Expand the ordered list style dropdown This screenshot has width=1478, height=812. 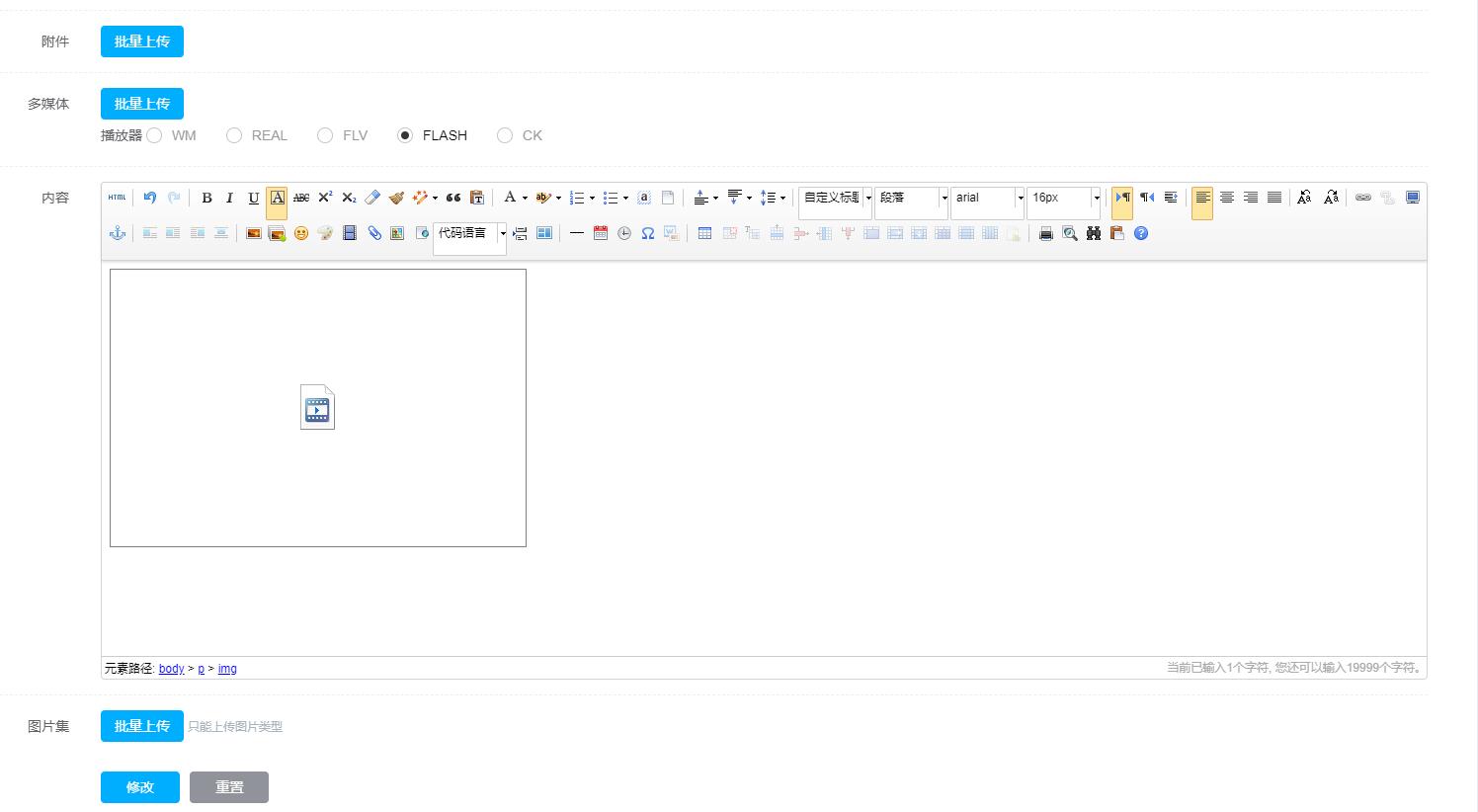point(592,198)
